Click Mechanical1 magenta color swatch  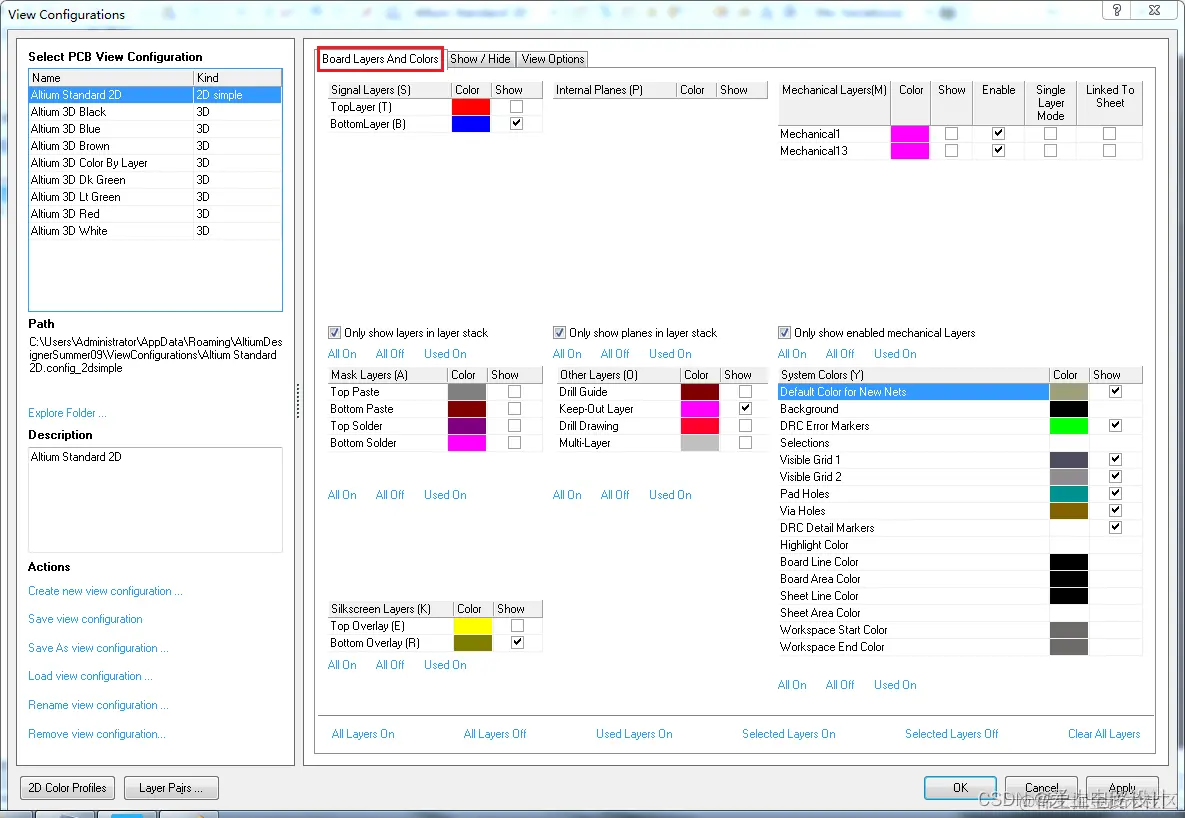(x=910, y=134)
